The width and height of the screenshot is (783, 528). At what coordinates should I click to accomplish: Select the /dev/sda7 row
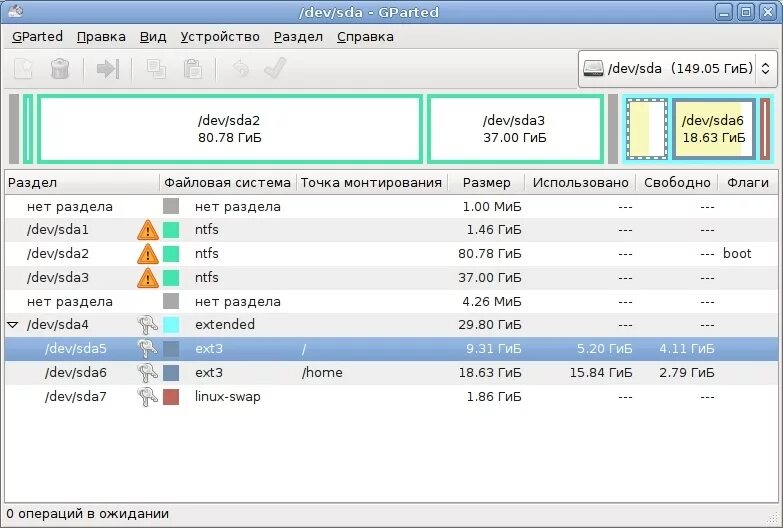[x=392, y=397]
